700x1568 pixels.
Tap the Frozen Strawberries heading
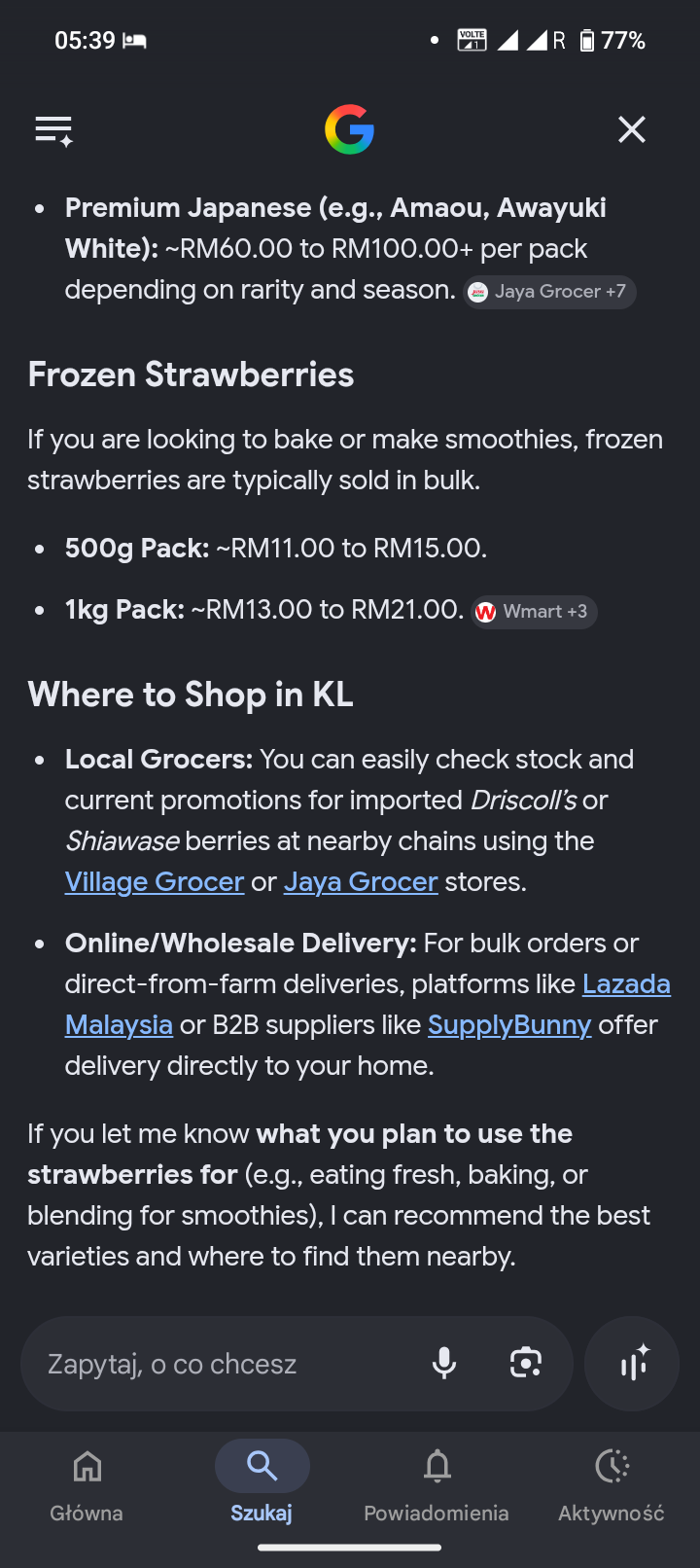coord(191,374)
